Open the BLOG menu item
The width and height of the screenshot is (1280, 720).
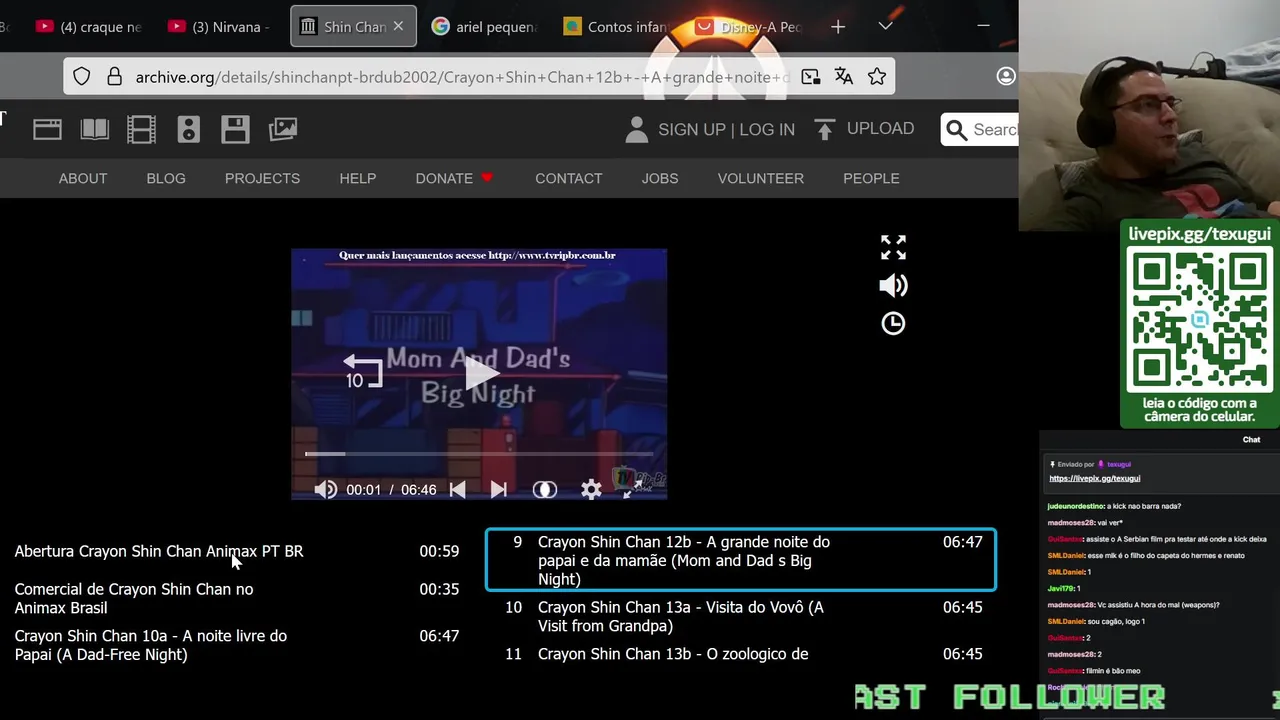[166, 178]
